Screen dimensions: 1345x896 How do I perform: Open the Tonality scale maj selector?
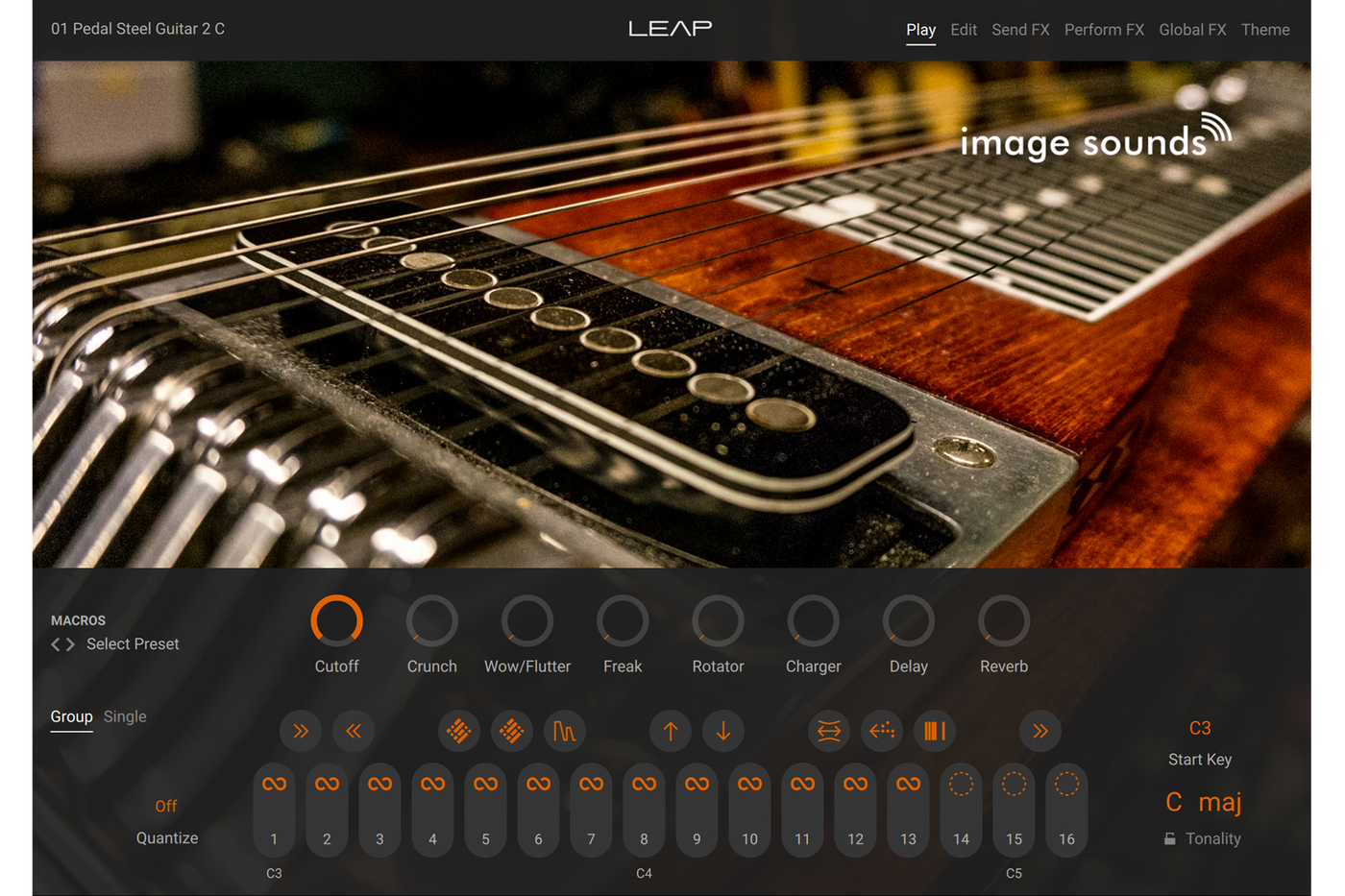[1220, 803]
